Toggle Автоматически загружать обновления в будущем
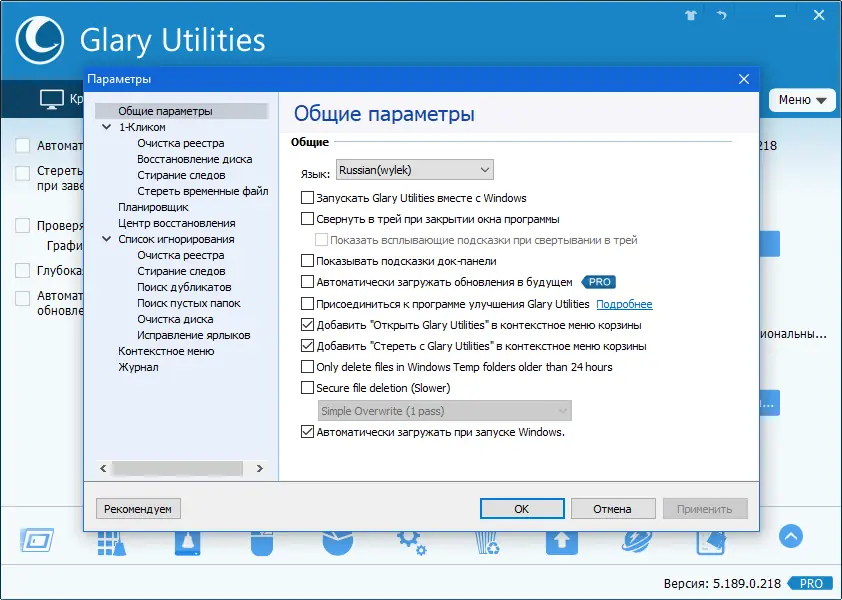The image size is (842, 600). point(307,282)
